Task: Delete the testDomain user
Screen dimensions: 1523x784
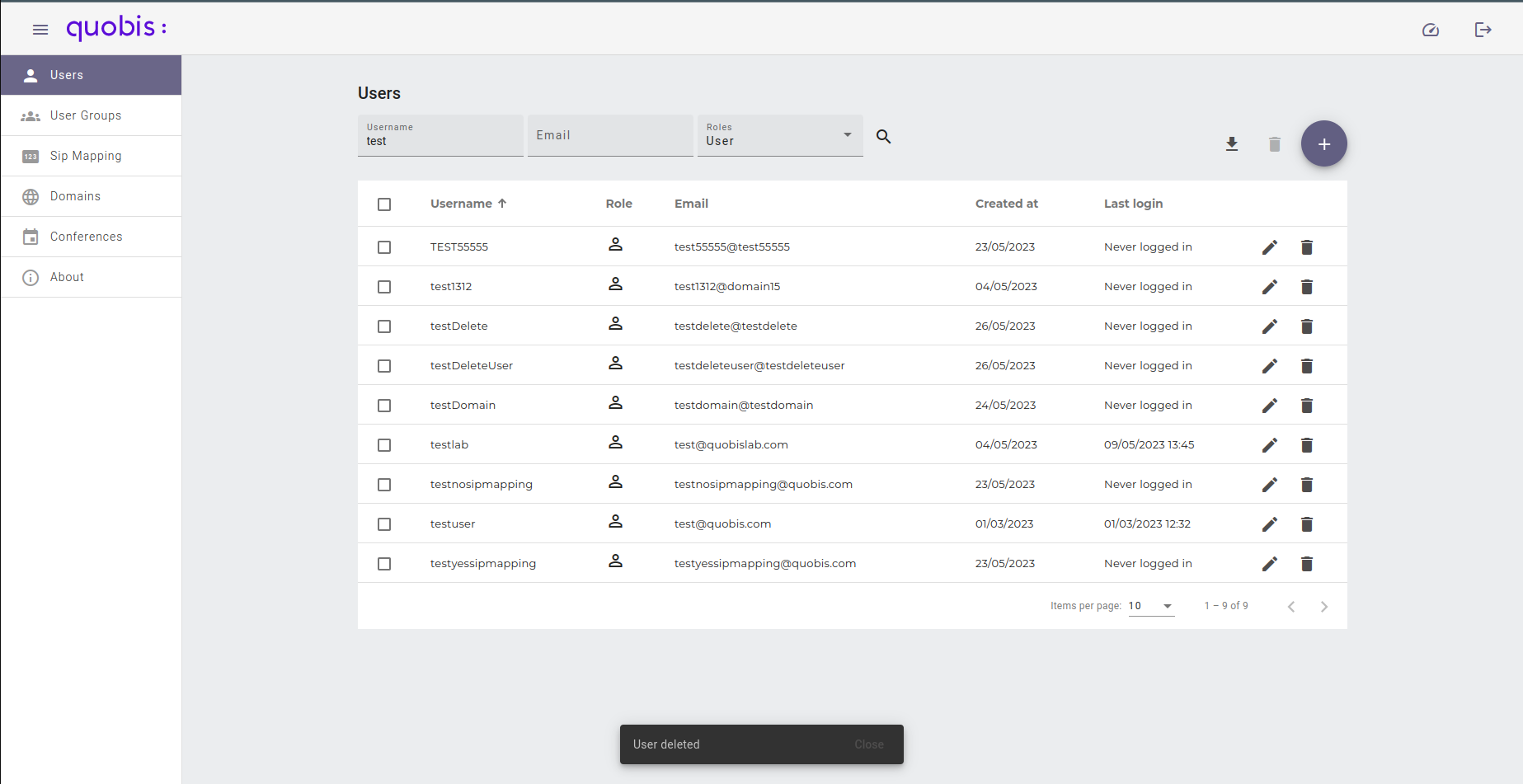Action: tap(1307, 406)
